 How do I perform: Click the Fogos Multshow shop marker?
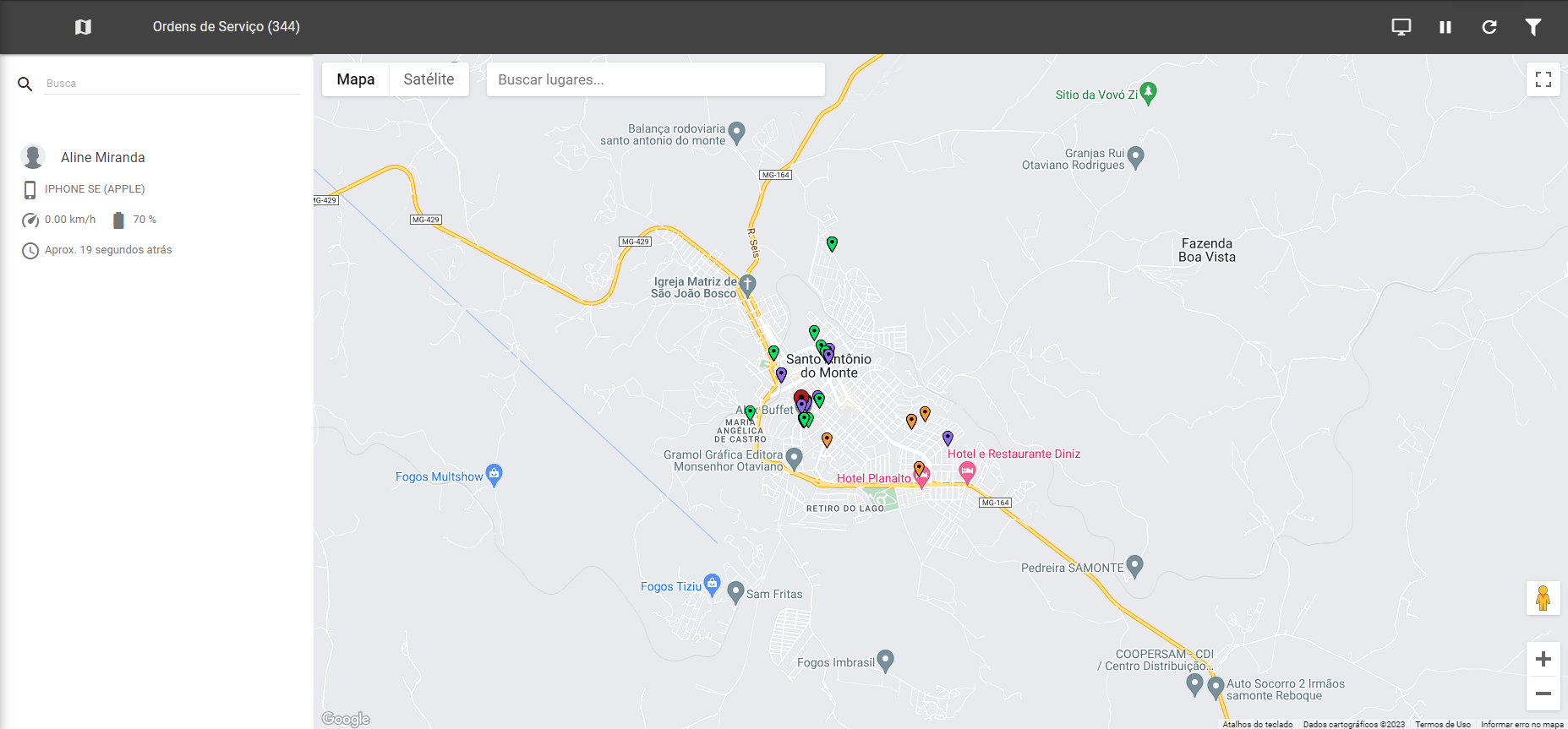click(494, 474)
